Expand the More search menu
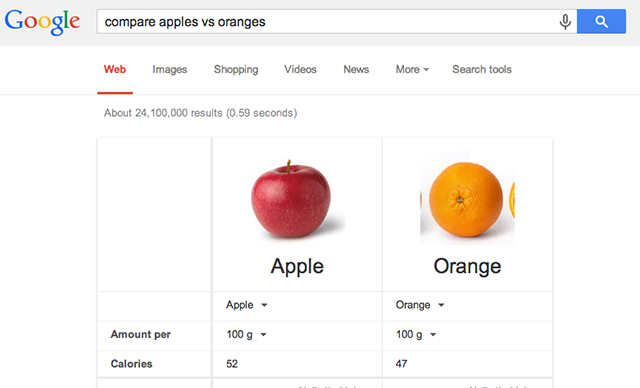The image size is (640, 388). click(x=412, y=69)
